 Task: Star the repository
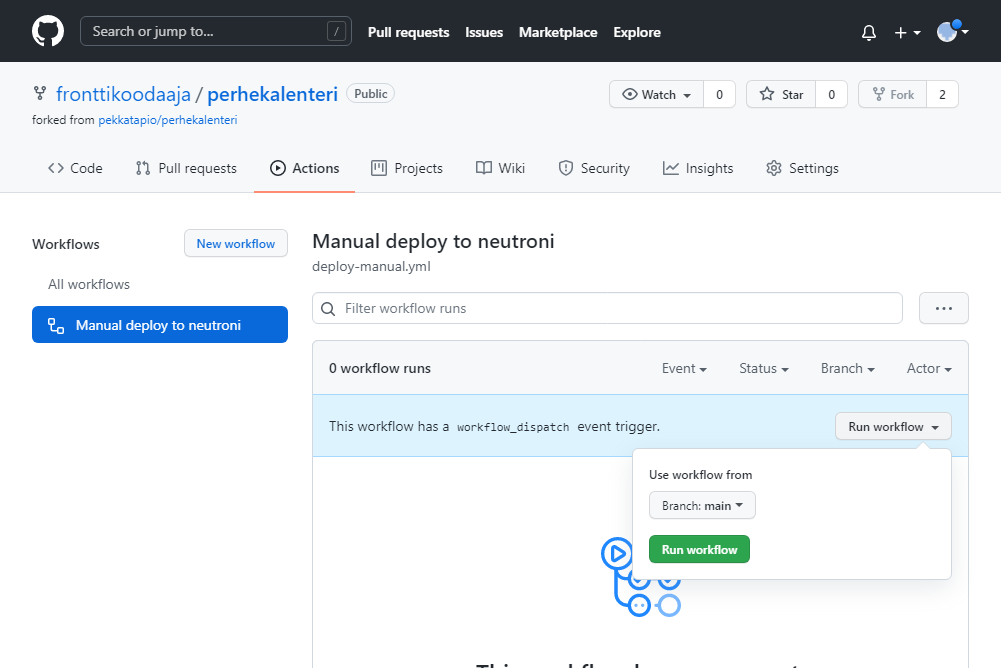781,95
